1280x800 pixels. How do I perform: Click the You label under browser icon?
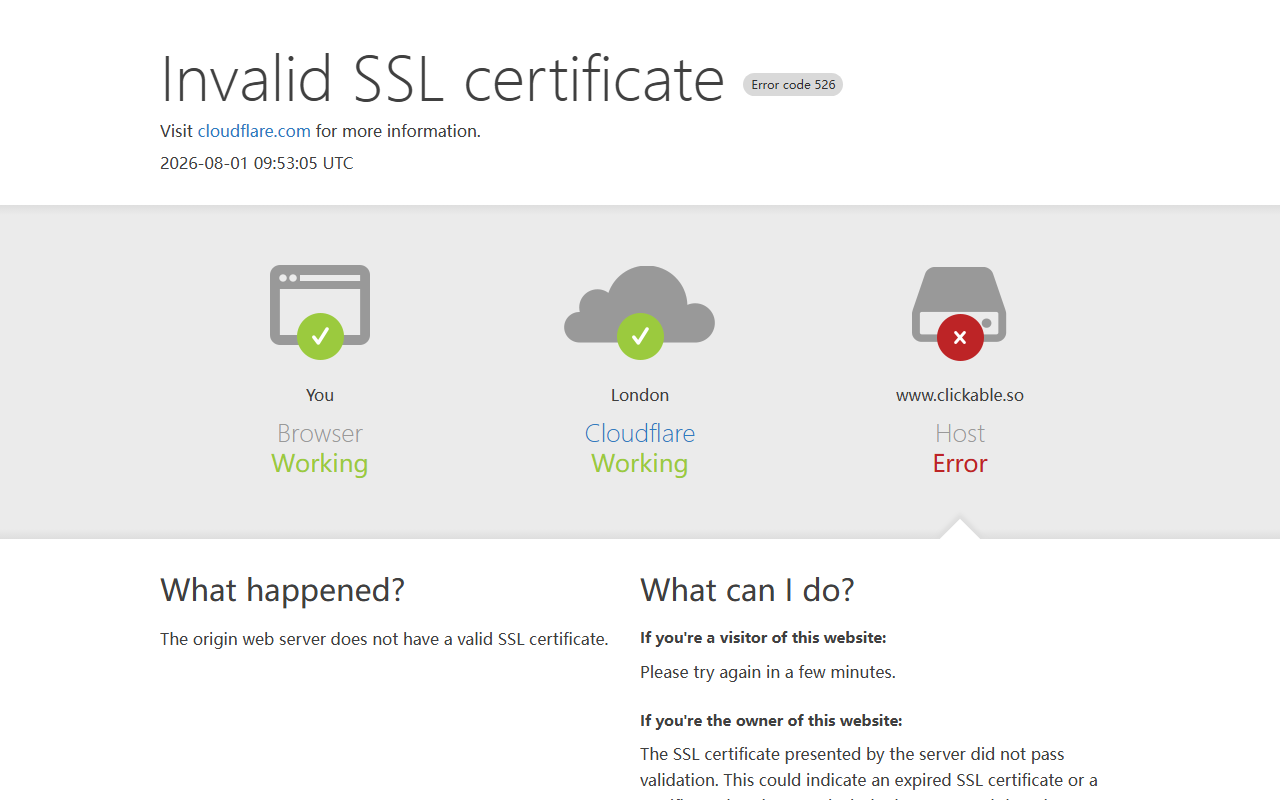(x=320, y=395)
